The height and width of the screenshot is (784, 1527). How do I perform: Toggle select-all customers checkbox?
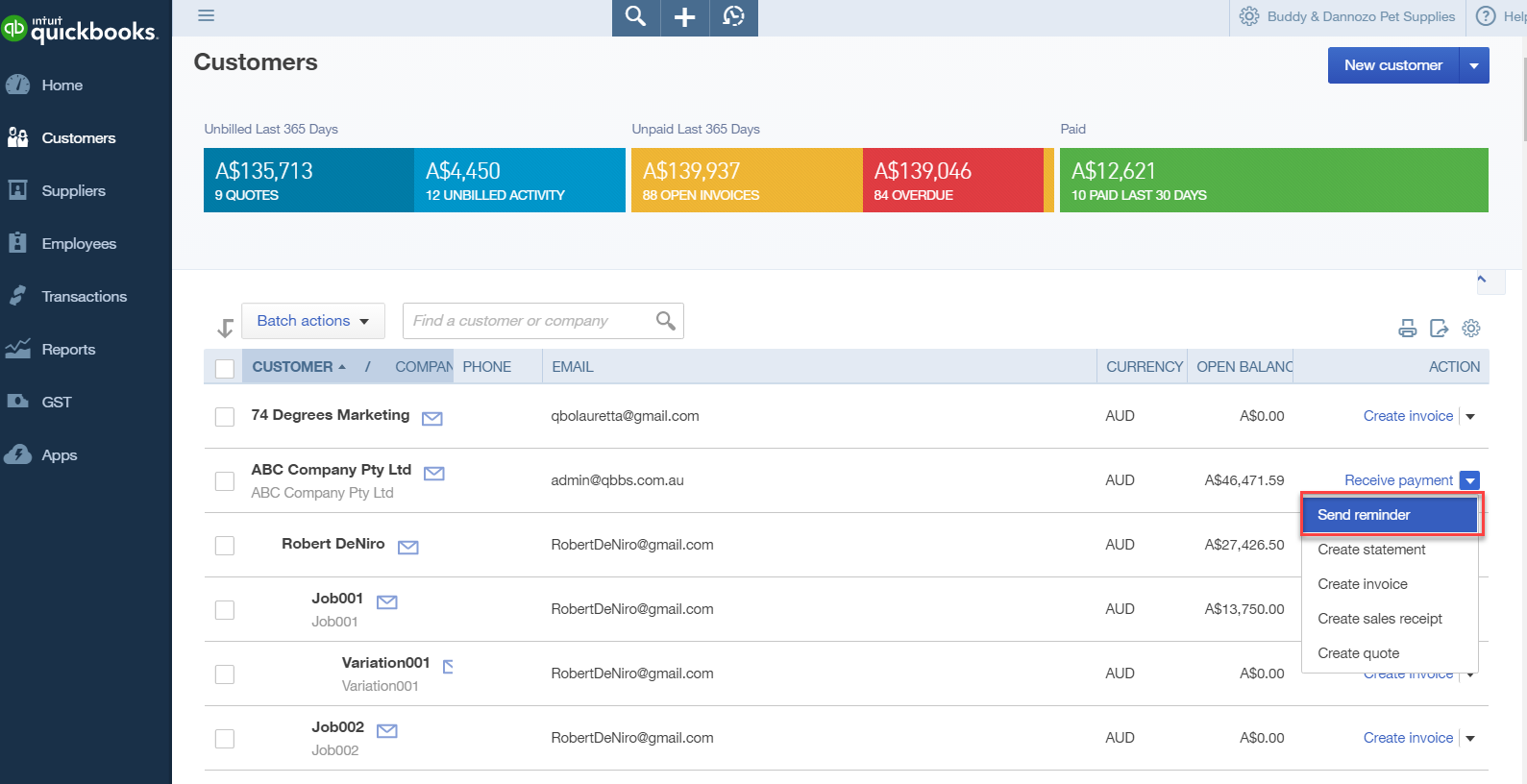click(x=225, y=368)
